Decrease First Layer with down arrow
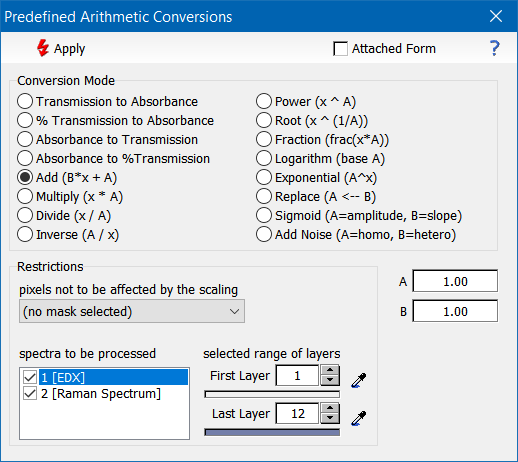518x462 pixels. 330,380
